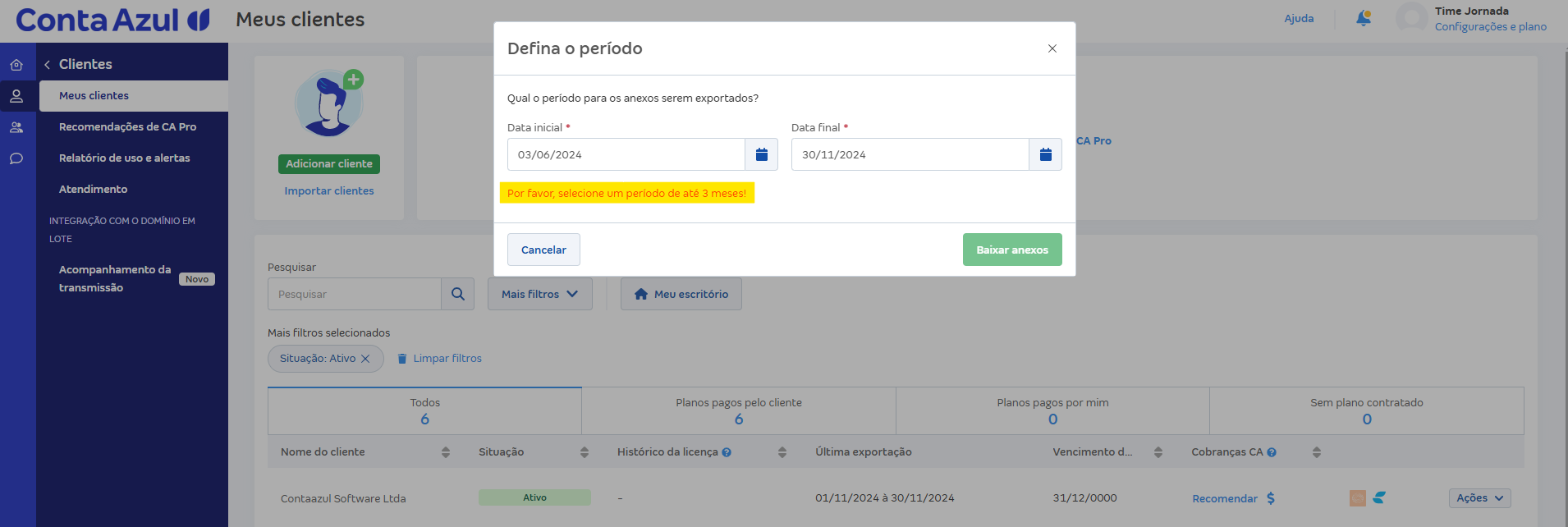The height and width of the screenshot is (527, 1568).
Task: Click Limpar filtros link
Action: (439, 359)
